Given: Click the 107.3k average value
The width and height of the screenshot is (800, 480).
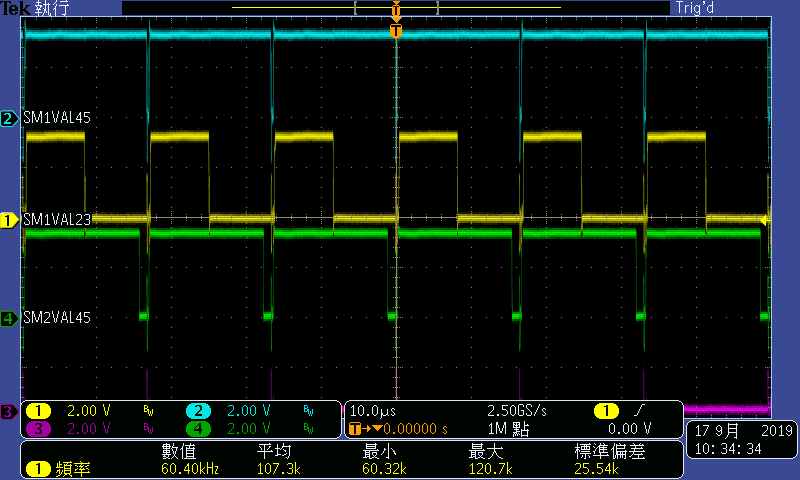Looking at the screenshot, I should (x=279, y=468).
